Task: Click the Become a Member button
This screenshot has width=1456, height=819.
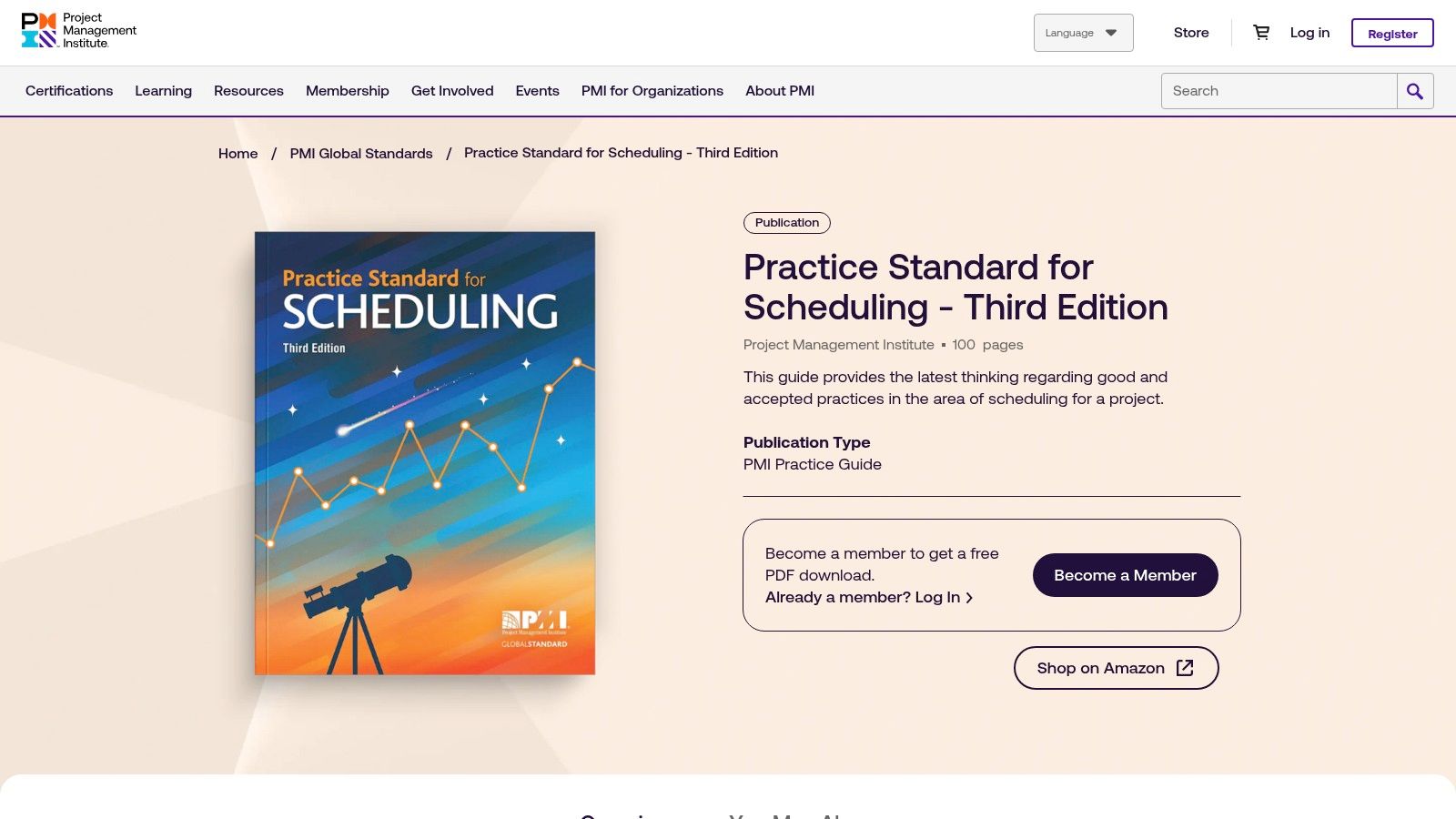Action: point(1125,575)
